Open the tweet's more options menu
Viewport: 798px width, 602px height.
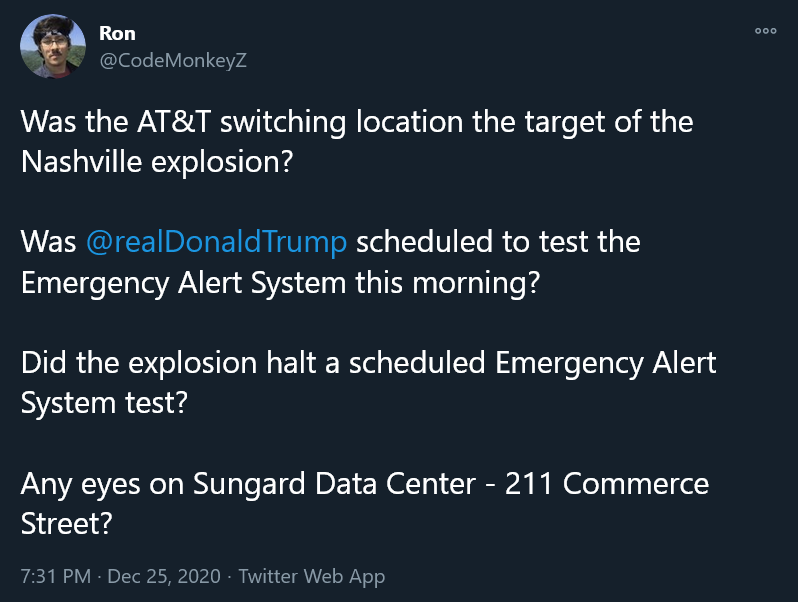tap(765, 31)
